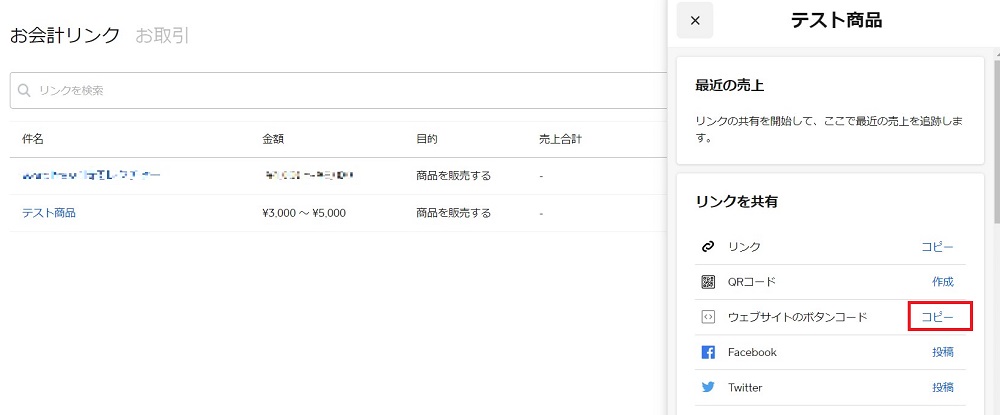Select the お会計リンク tab
The height and width of the screenshot is (415, 1000).
tap(64, 36)
